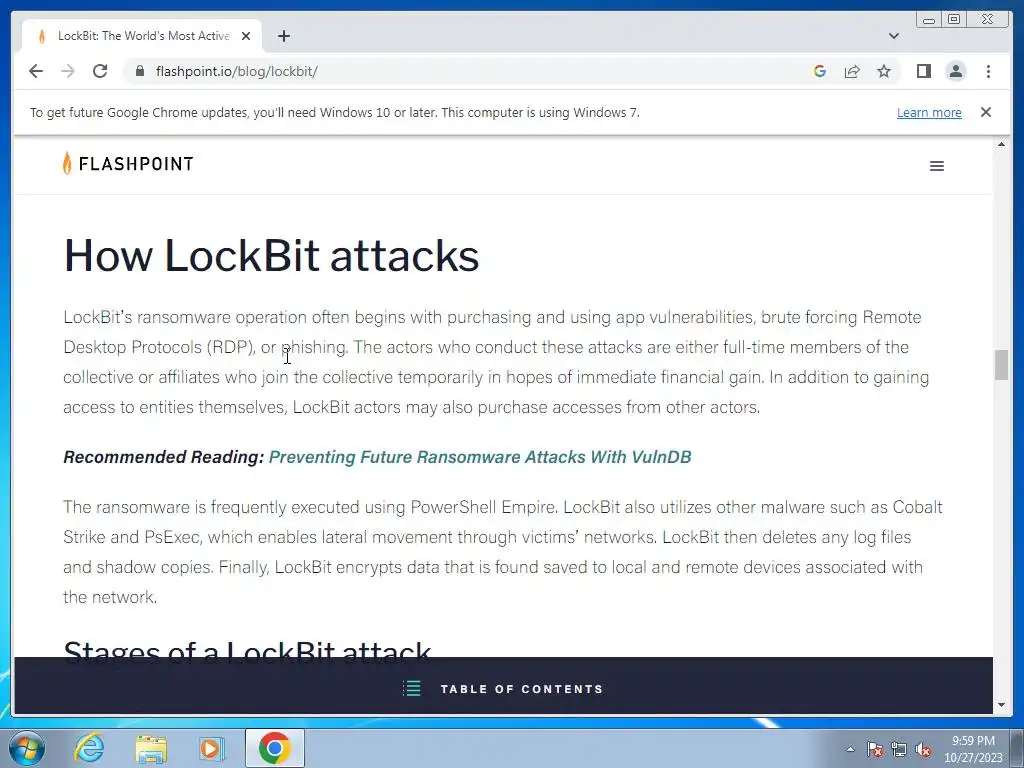
Task: Select the LockBit browser tab
Action: (x=142, y=36)
